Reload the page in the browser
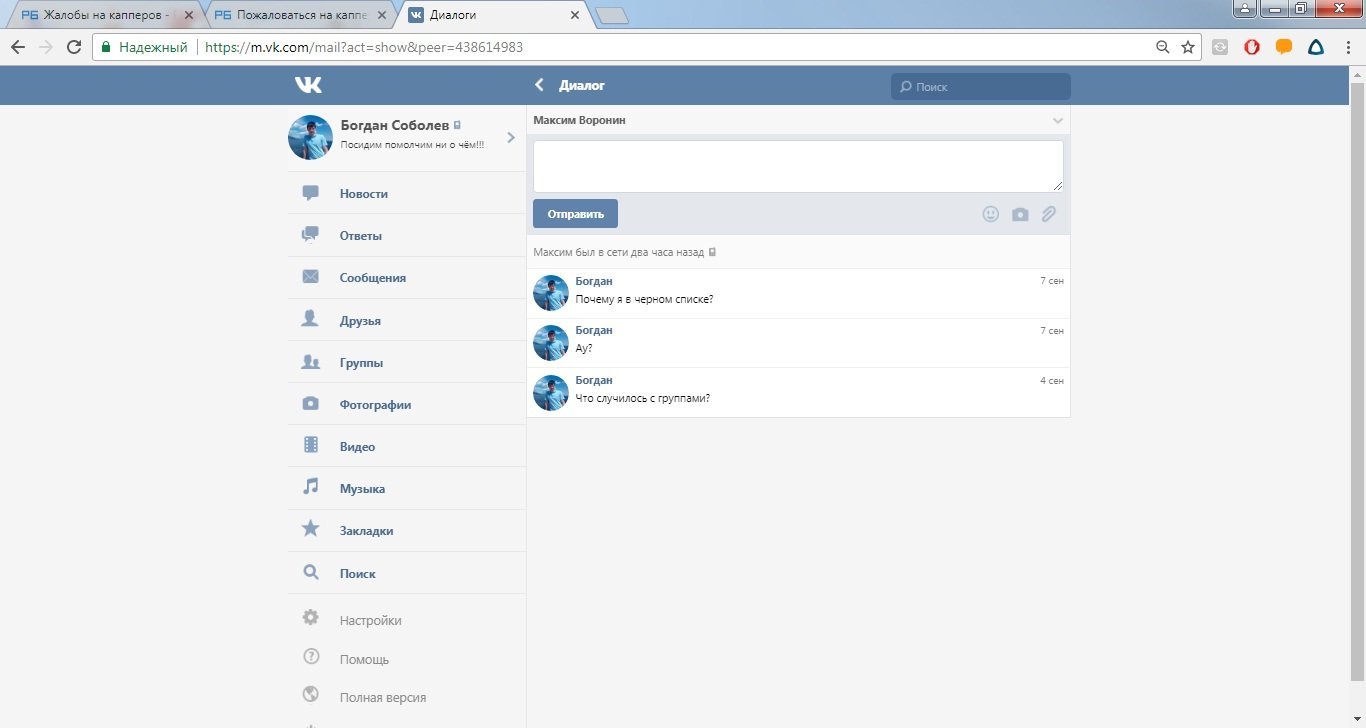This screenshot has width=1366, height=728. coord(73,47)
